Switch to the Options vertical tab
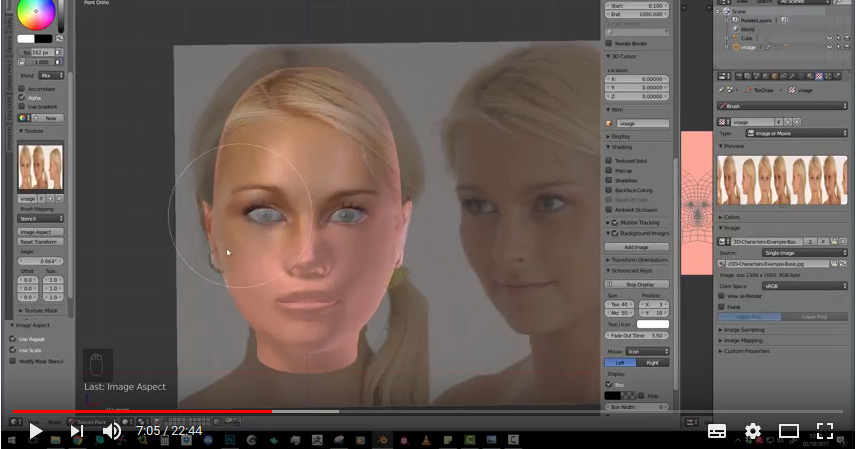This screenshot has height=449, width=856. [x=9, y=46]
